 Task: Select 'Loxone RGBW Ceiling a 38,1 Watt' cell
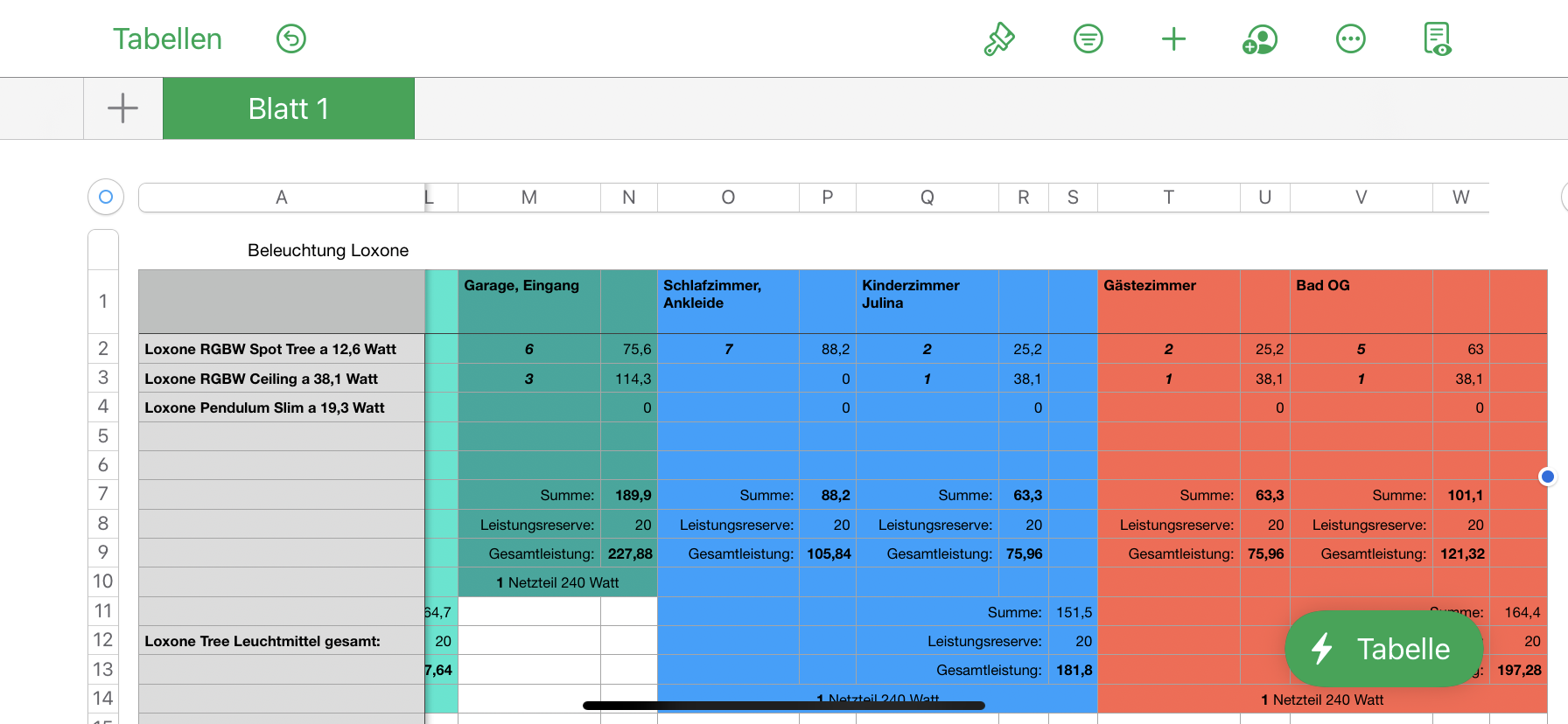click(x=282, y=379)
